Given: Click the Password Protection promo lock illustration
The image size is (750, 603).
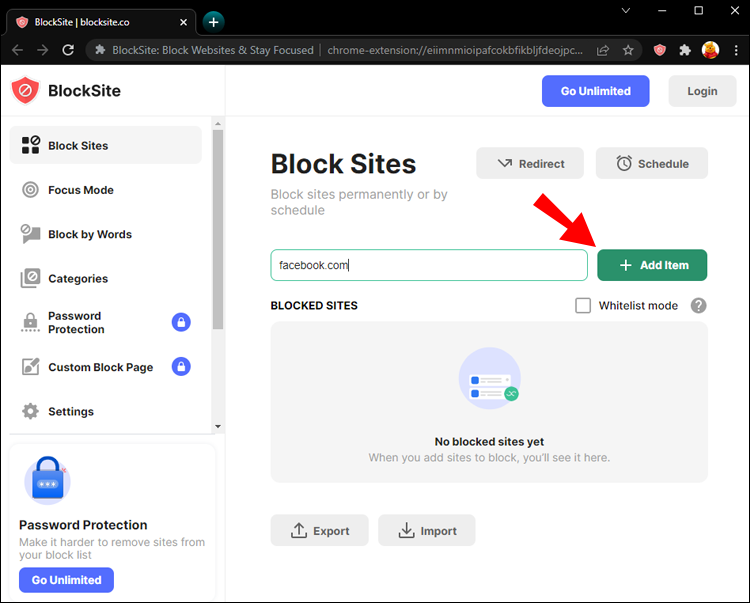Looking at the screenshot, I should [x=47, y=479].
